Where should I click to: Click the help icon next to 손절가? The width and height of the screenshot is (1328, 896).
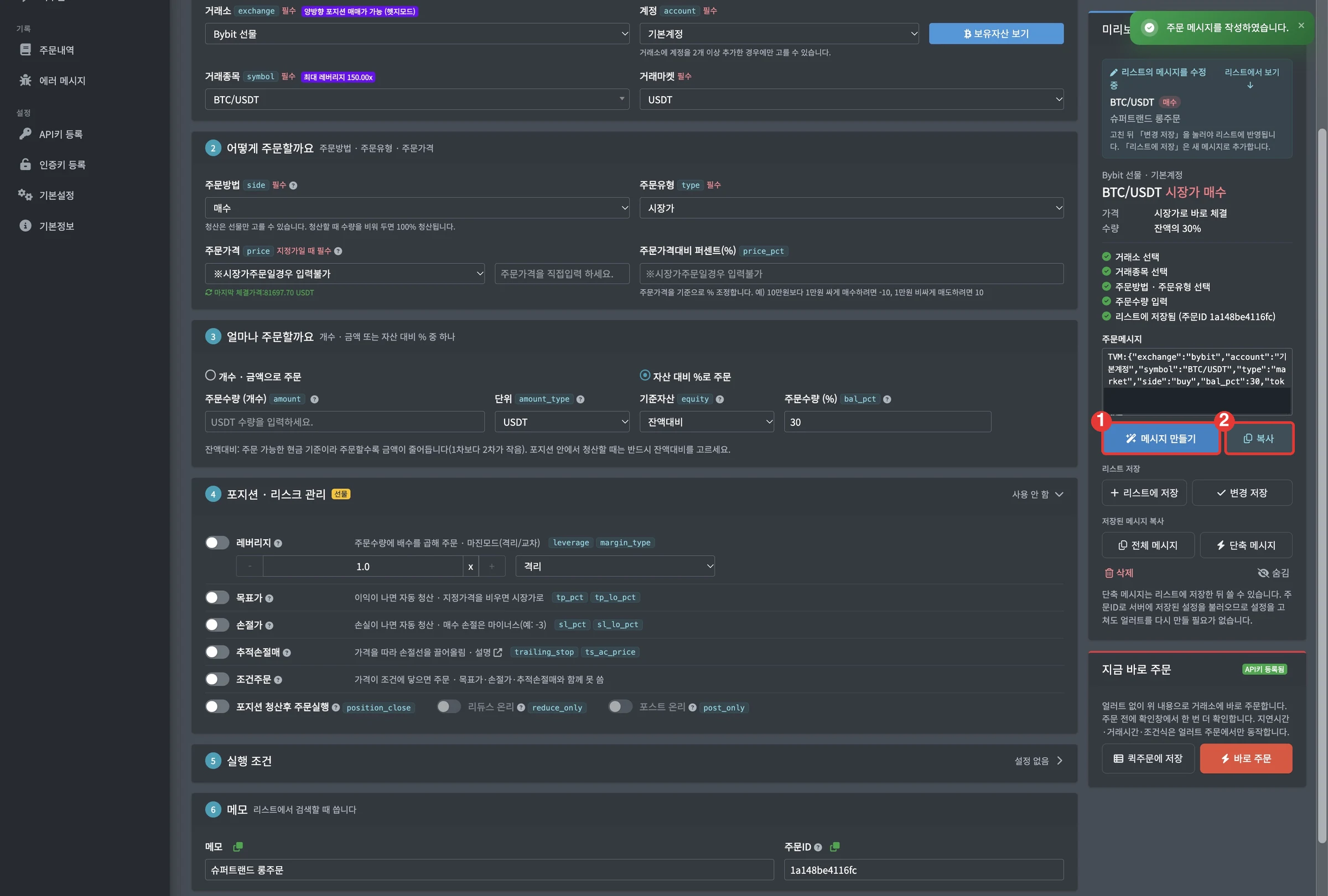point(269,626)
